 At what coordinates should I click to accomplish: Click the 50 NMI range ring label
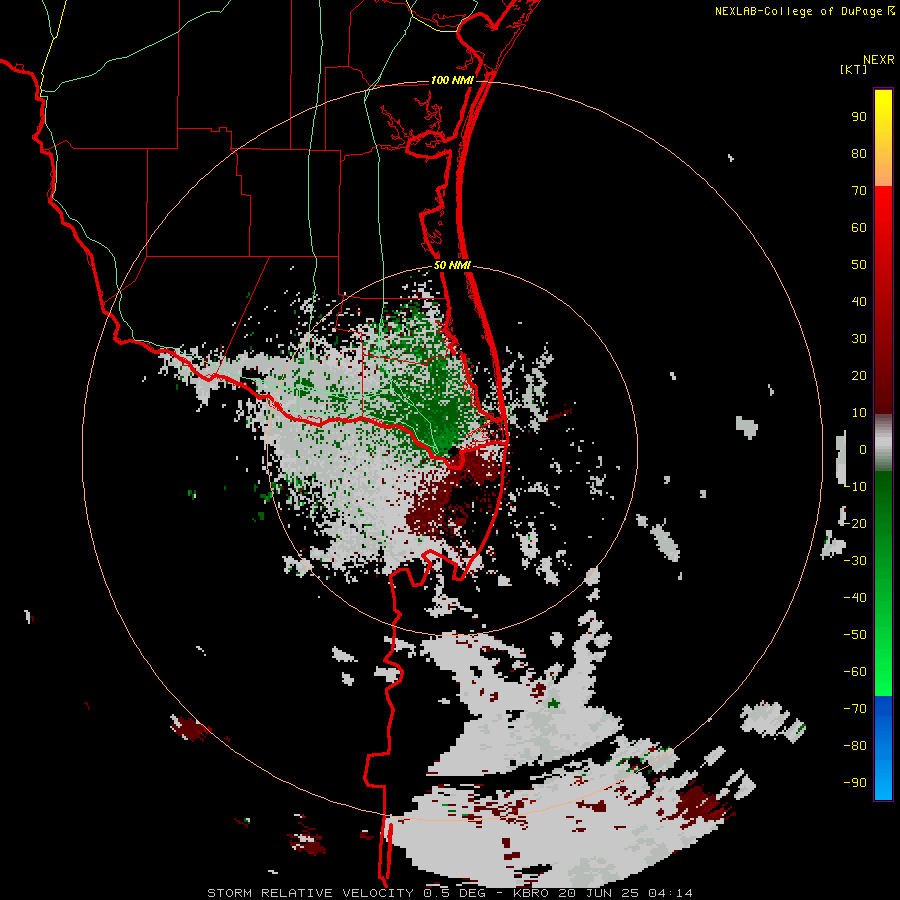pos(452,265)
